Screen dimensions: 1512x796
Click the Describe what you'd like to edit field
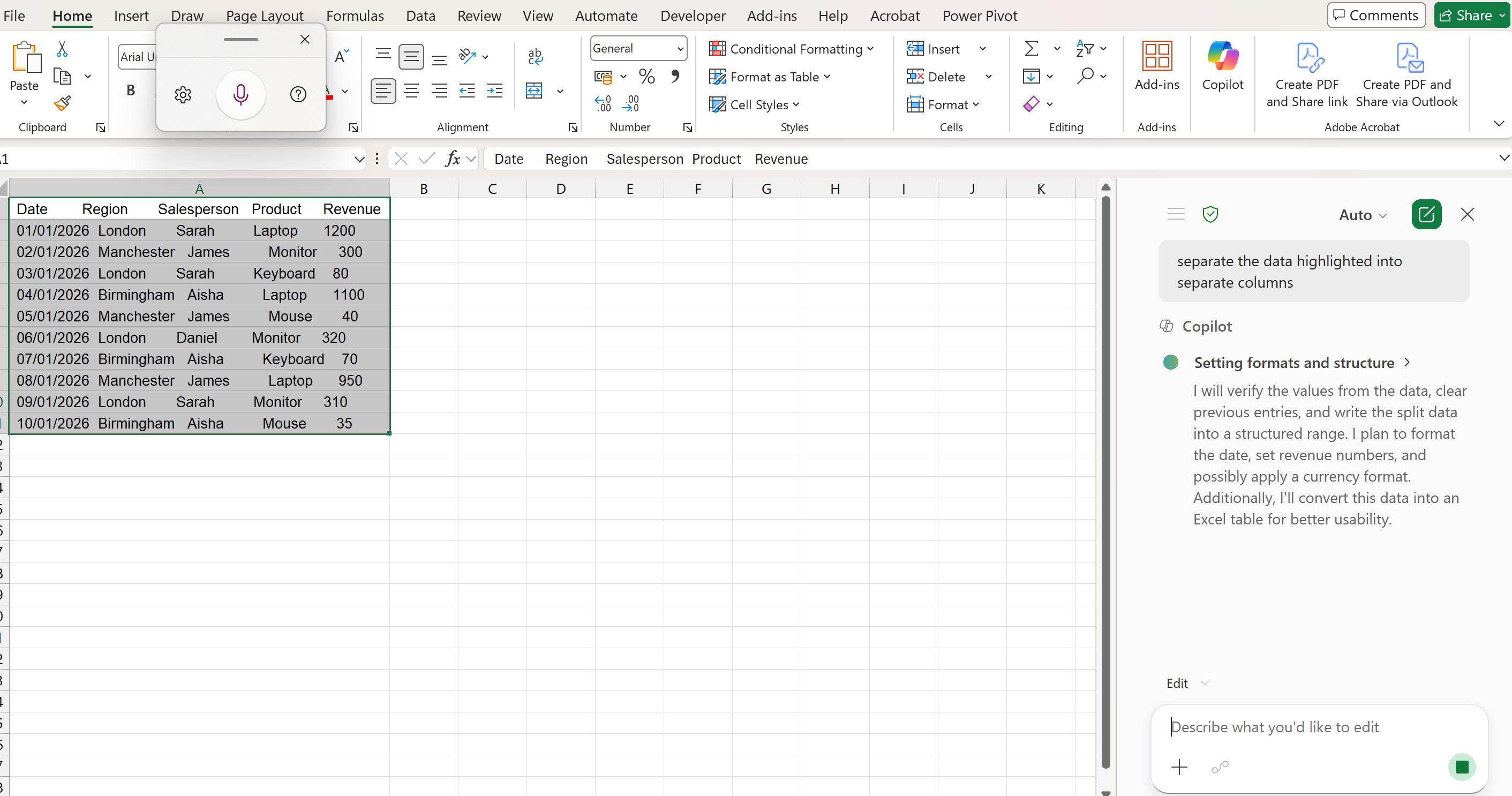[x=1291, y=727]
